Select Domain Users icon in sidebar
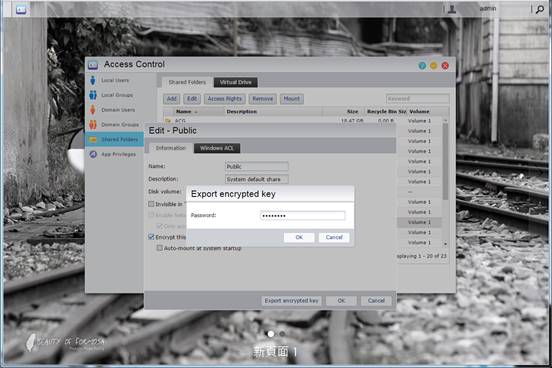The image size is (552, 368). [x=93, y=110]
